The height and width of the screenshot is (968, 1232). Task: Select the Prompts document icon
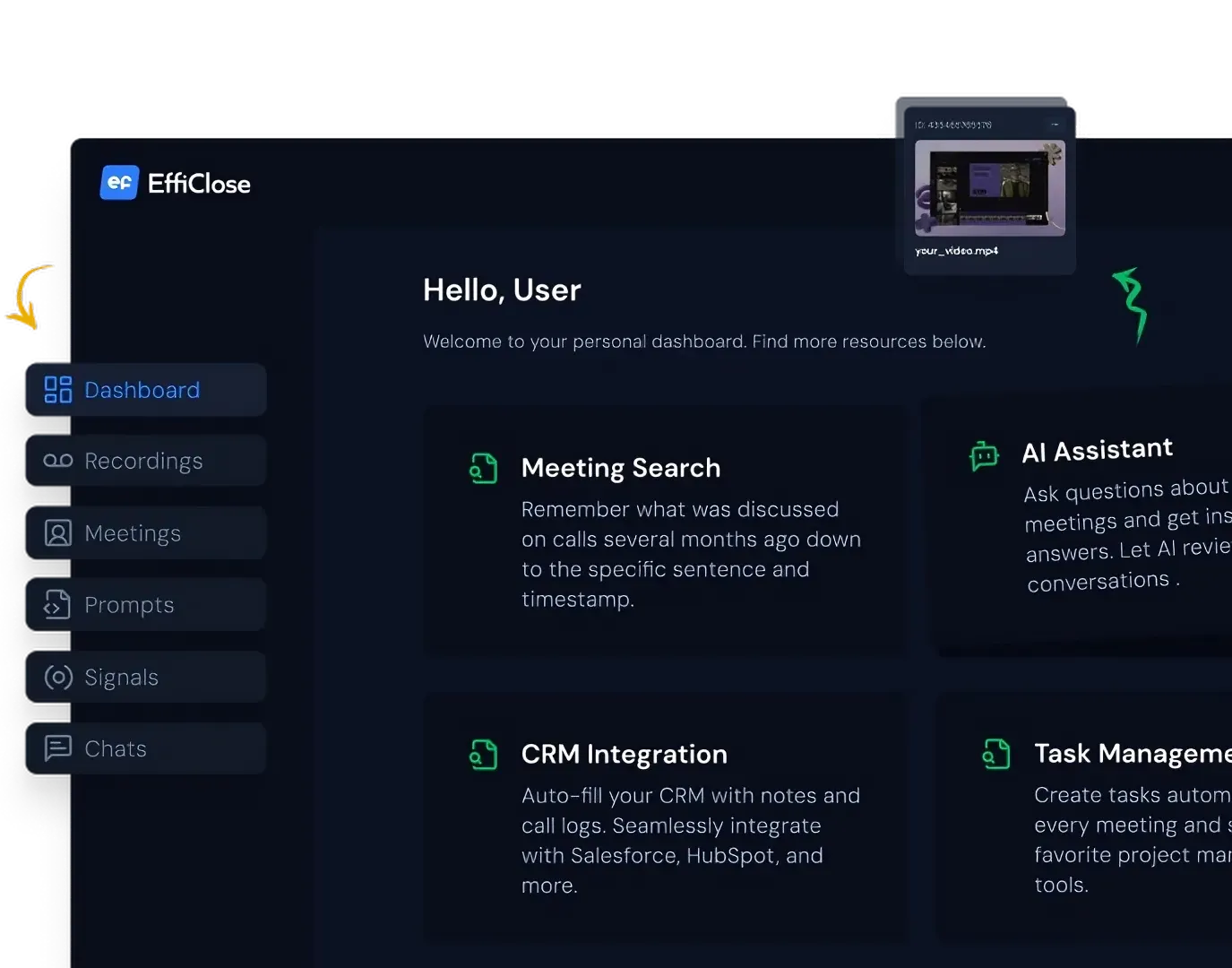click(x=57, y=604)
